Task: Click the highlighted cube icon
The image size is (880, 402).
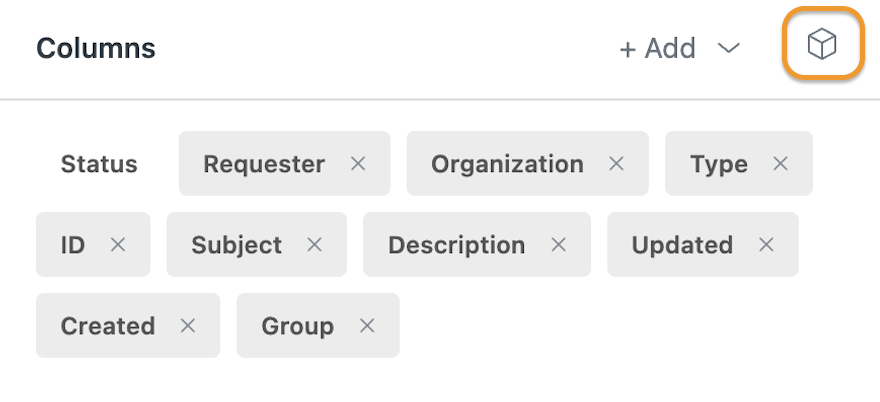Action: tap(822, 44)
